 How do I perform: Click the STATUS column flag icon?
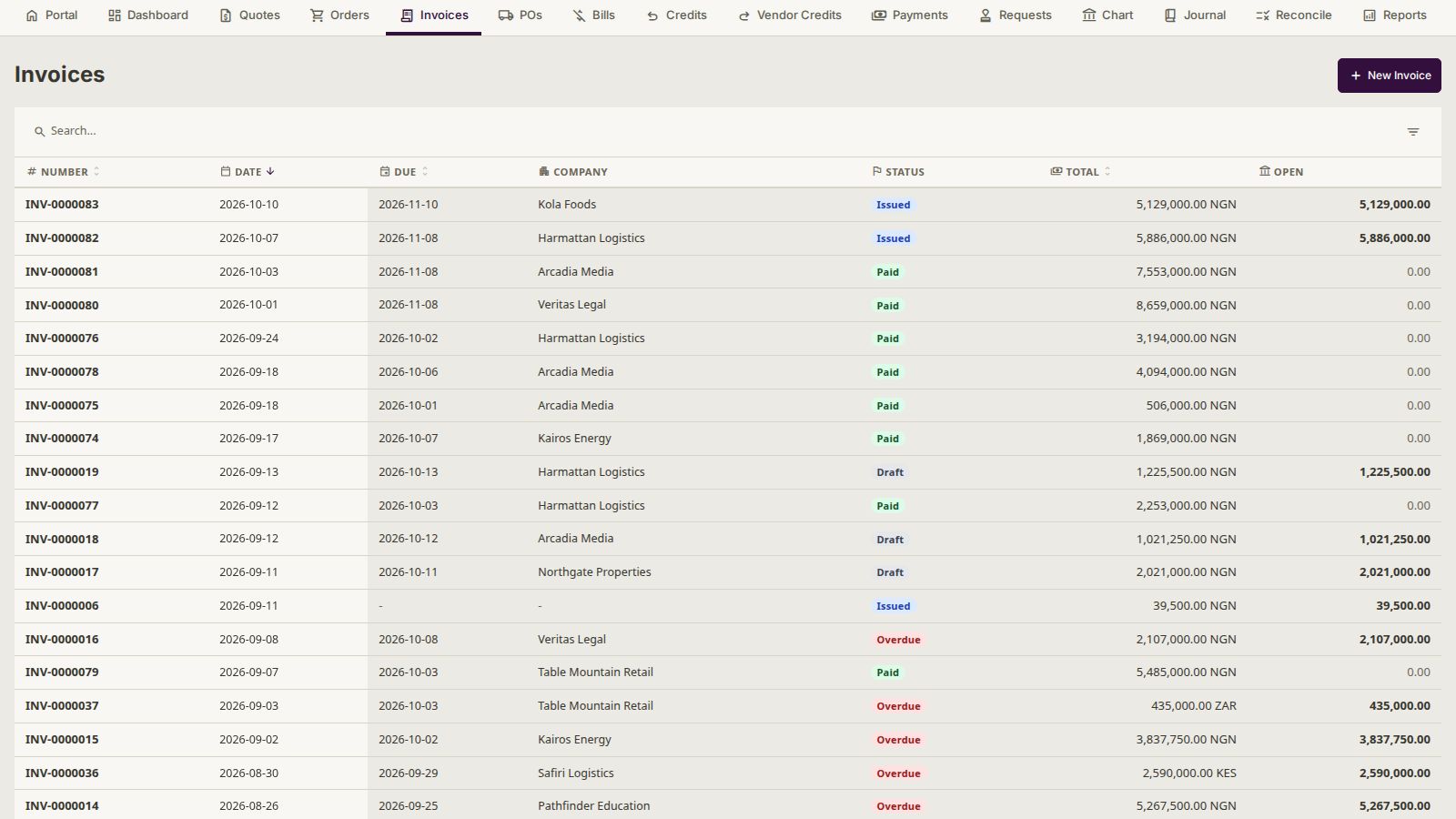tap(877, 171)
